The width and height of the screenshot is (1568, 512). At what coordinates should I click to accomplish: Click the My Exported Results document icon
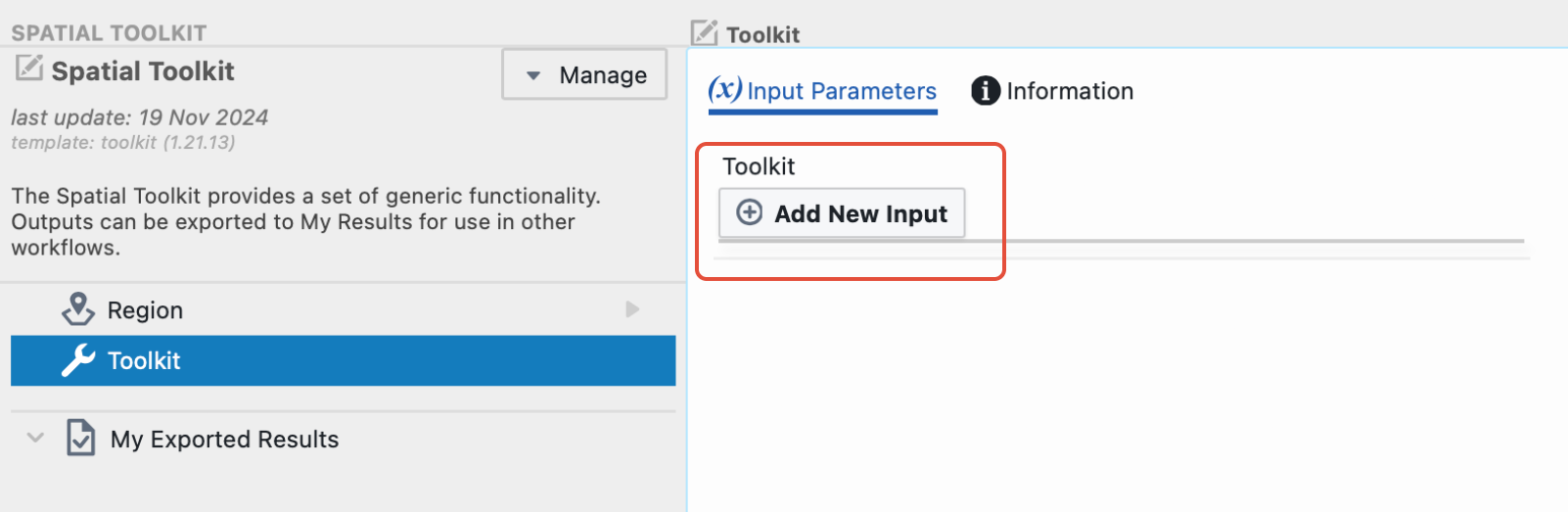tap(80, 438)
